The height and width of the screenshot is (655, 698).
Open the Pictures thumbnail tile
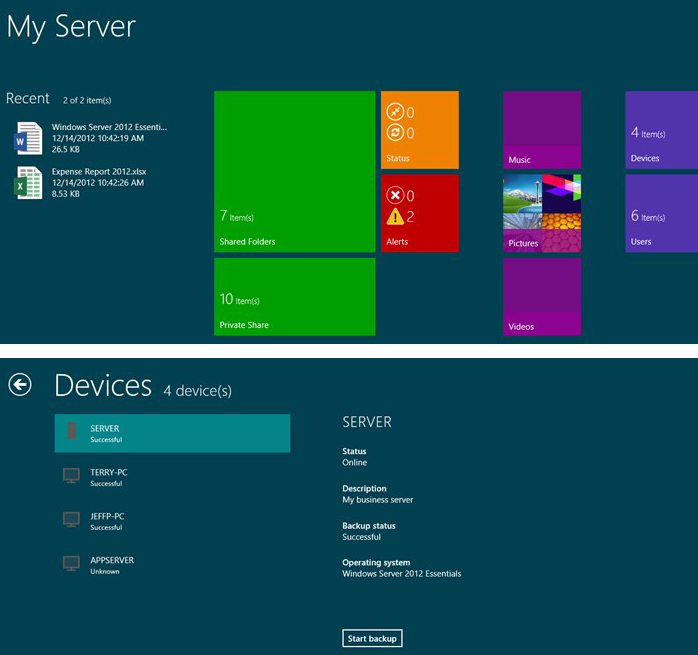click(541, 212)
